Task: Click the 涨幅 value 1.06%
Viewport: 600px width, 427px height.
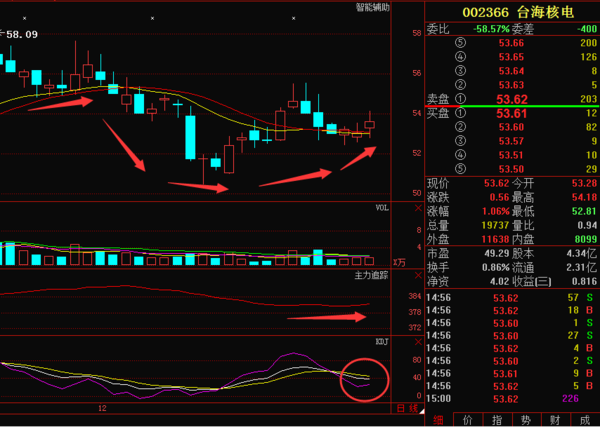Action: point(496,211)
